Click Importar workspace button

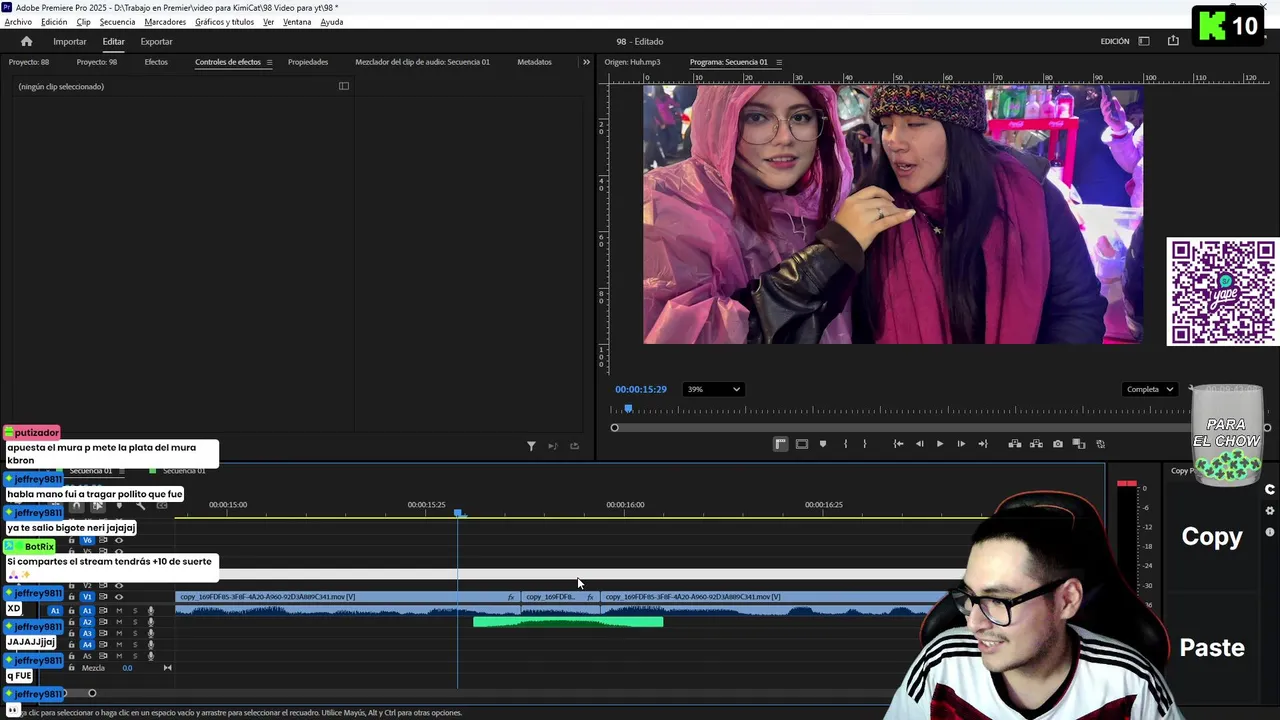coord(70,41)
